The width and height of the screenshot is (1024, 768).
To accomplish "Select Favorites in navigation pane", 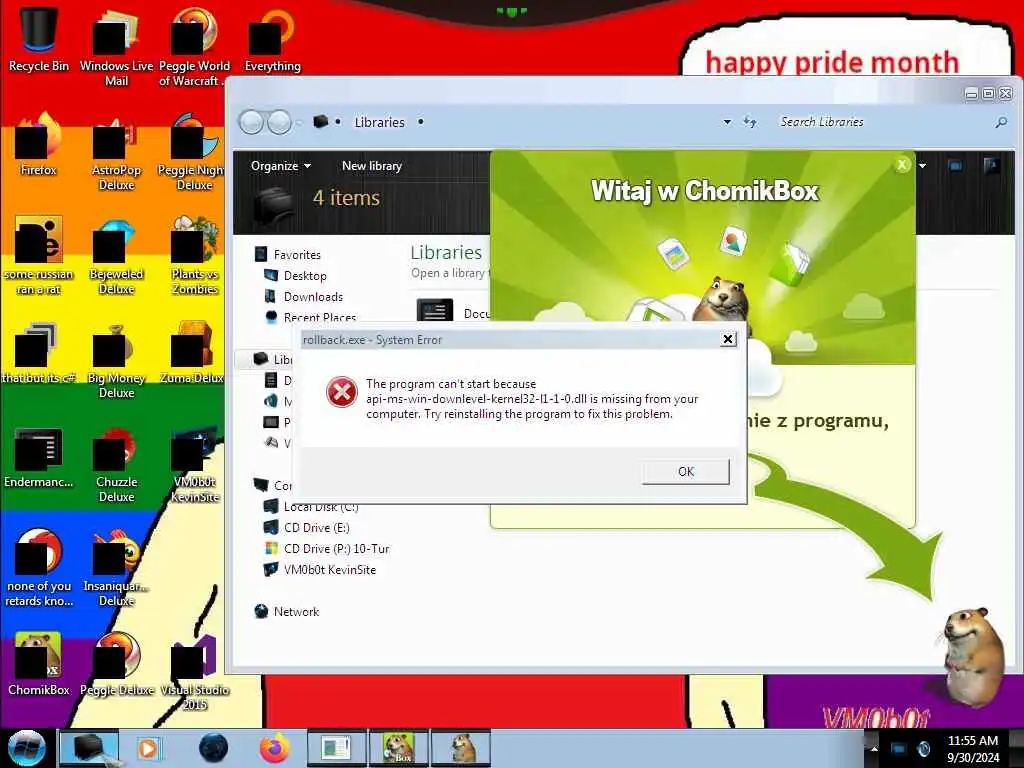I will pos(297,255).
